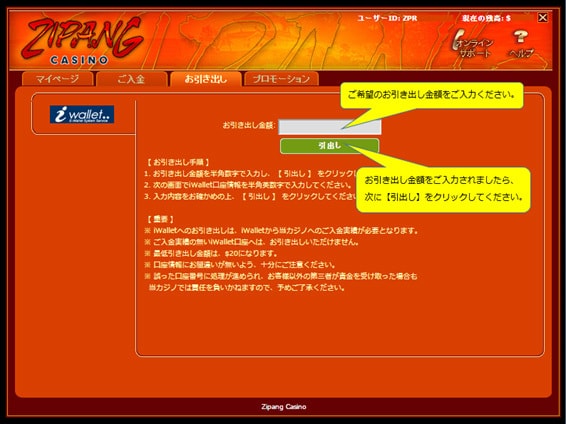Click the ユーザーID label in header
This screenshot has height=424, width=566.
387,18
